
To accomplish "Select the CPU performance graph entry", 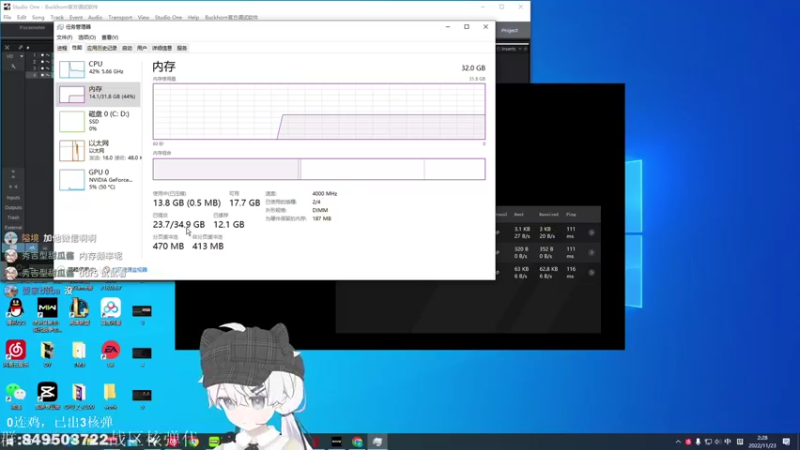I will click(97, 68).
